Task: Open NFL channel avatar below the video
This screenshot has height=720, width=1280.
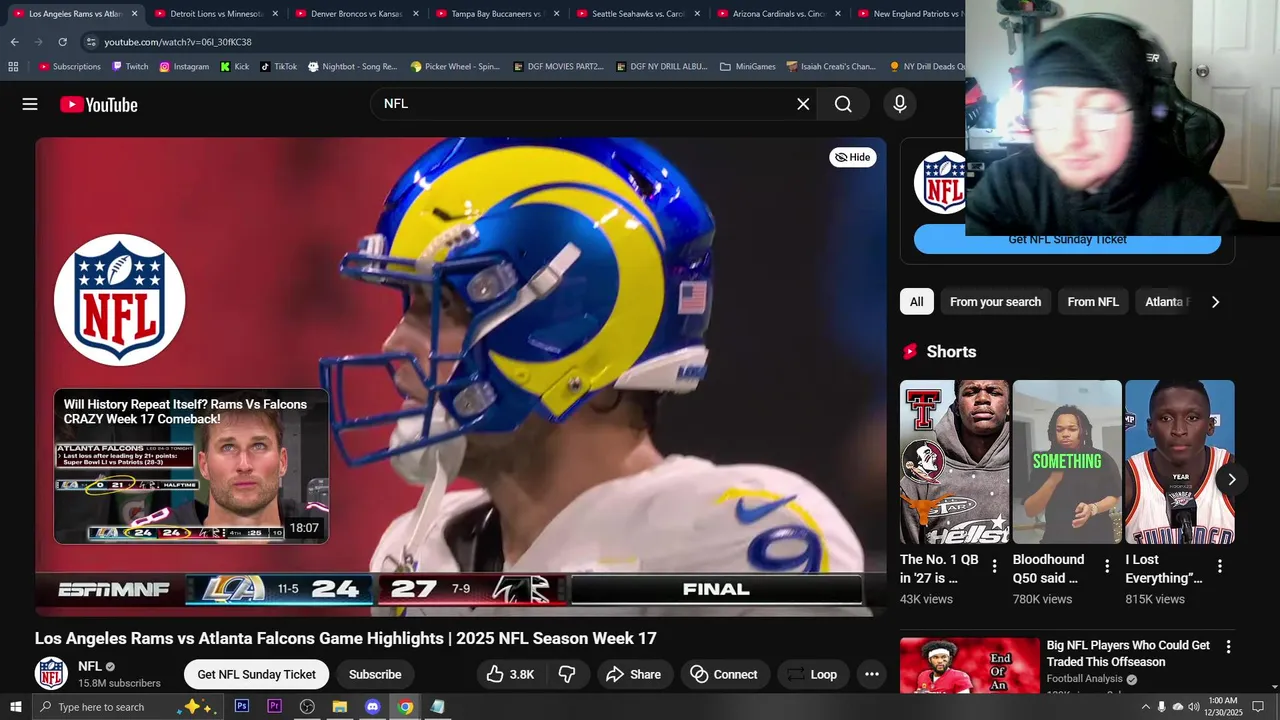Action: [51, 674]
